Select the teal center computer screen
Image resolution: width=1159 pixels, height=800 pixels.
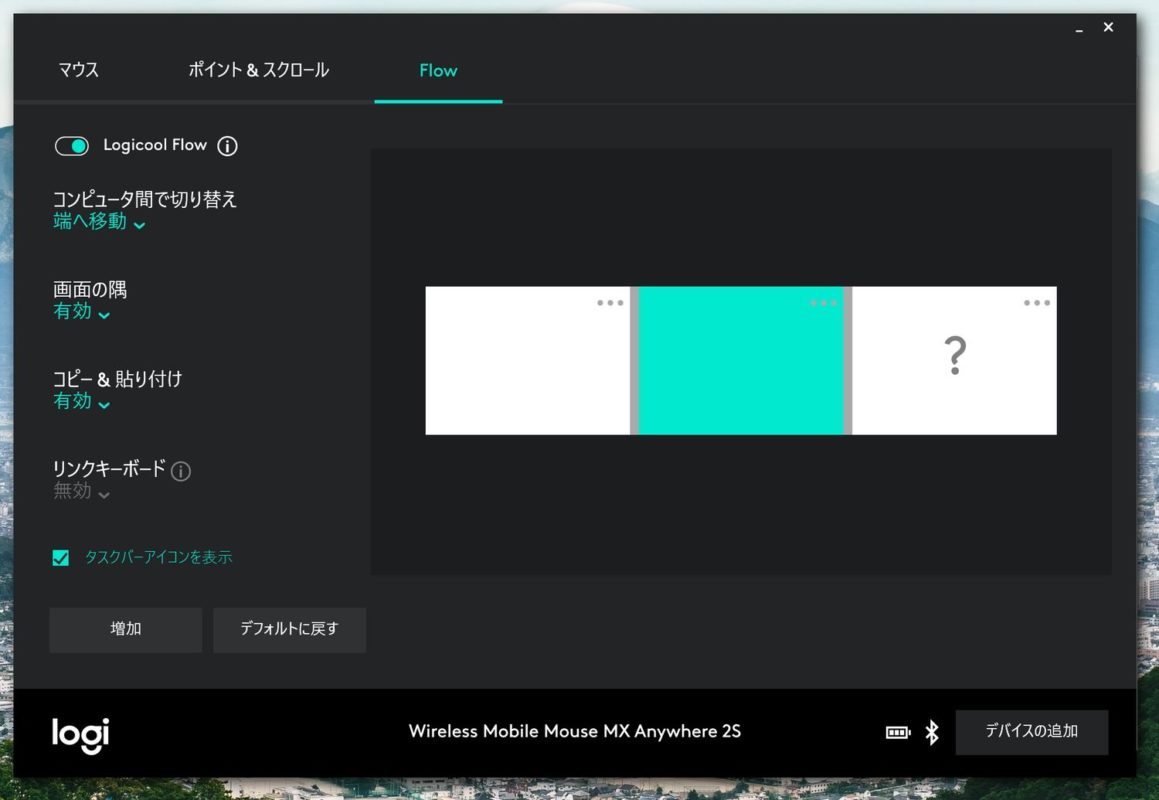coord(741,361)
